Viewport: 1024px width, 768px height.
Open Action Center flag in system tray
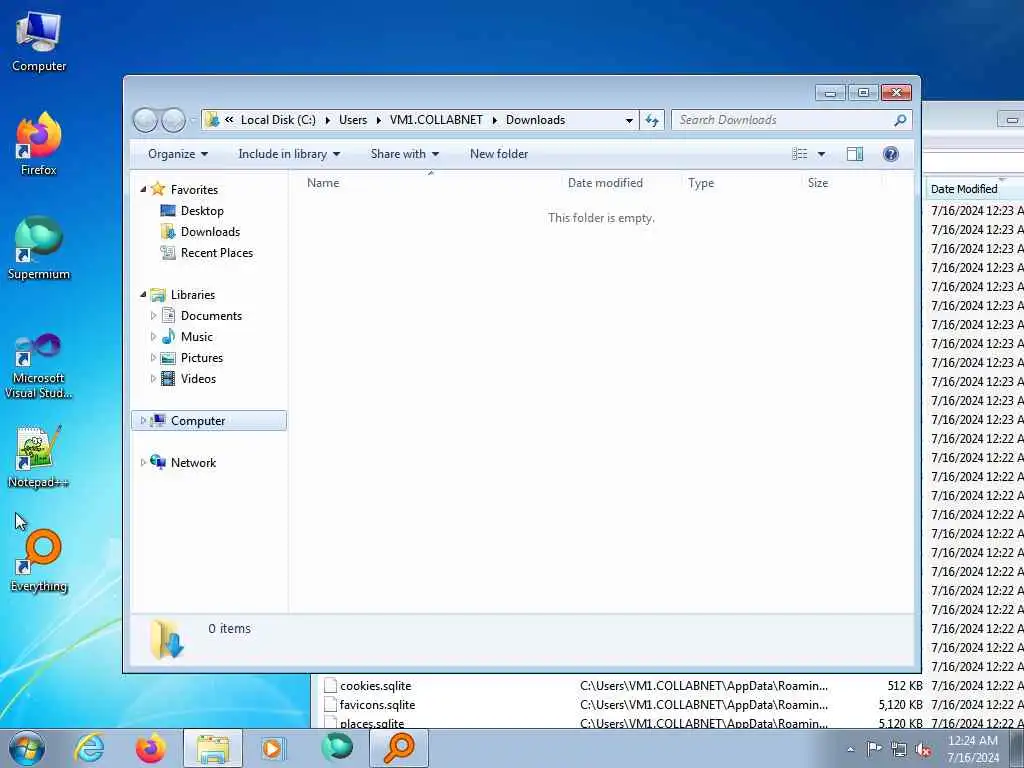pyautogui.click(x=874, y=749)
